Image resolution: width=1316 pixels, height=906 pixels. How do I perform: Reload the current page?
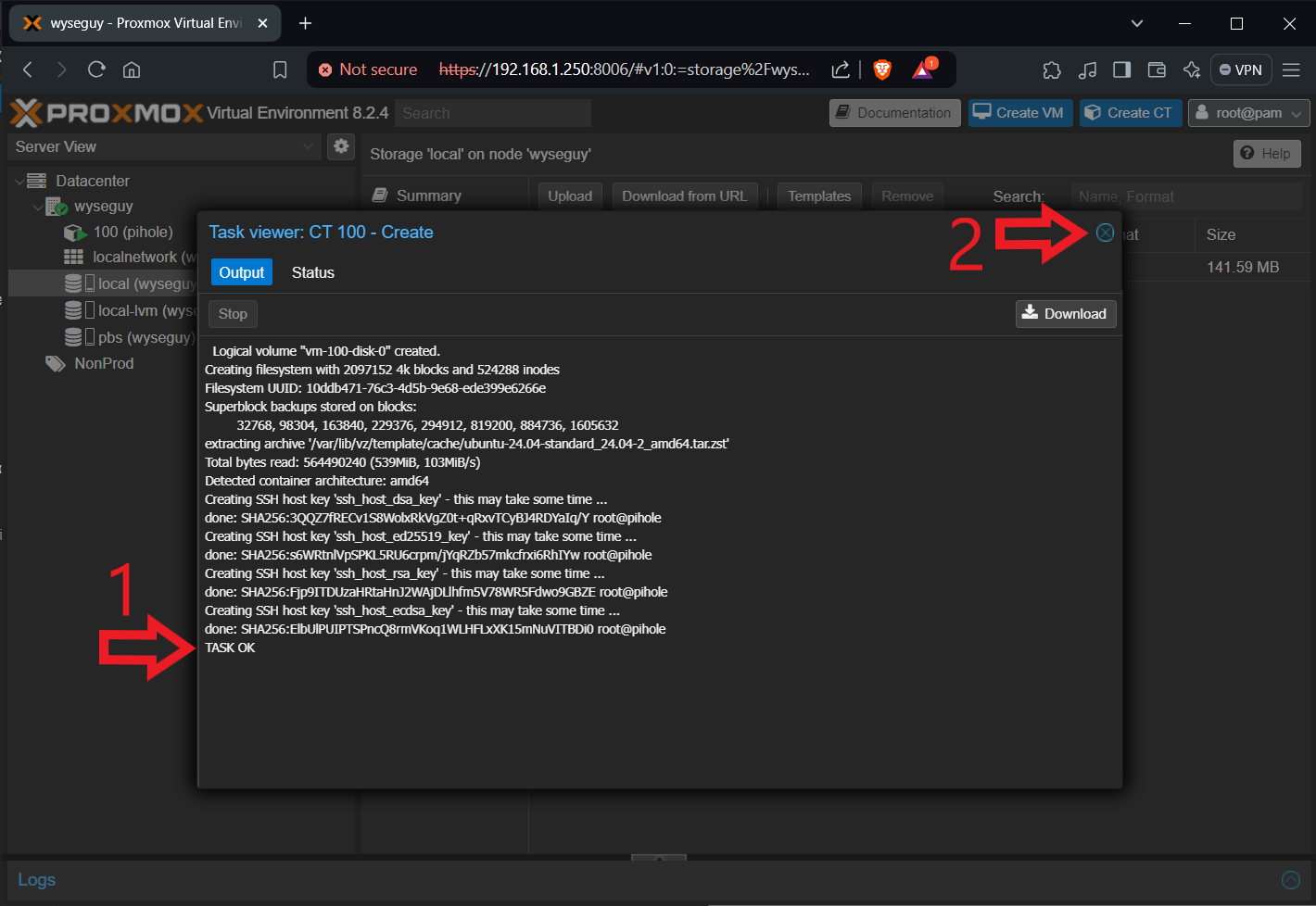(x=96, y=69)
